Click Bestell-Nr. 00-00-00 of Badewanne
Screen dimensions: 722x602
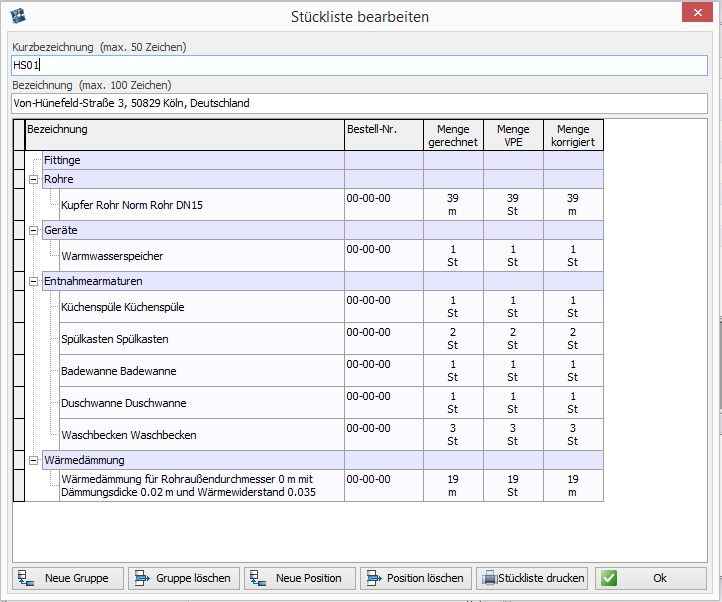pyautogui.click(x=368, y=365)
